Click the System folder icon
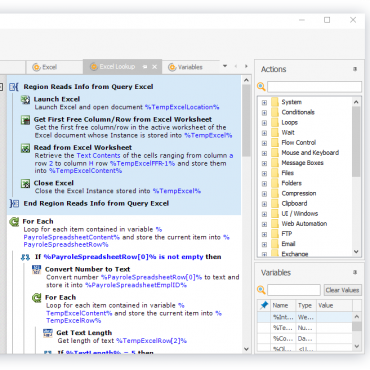Image resolution: width=370 pixels, height=370 pixels. (x=275, y=102)
